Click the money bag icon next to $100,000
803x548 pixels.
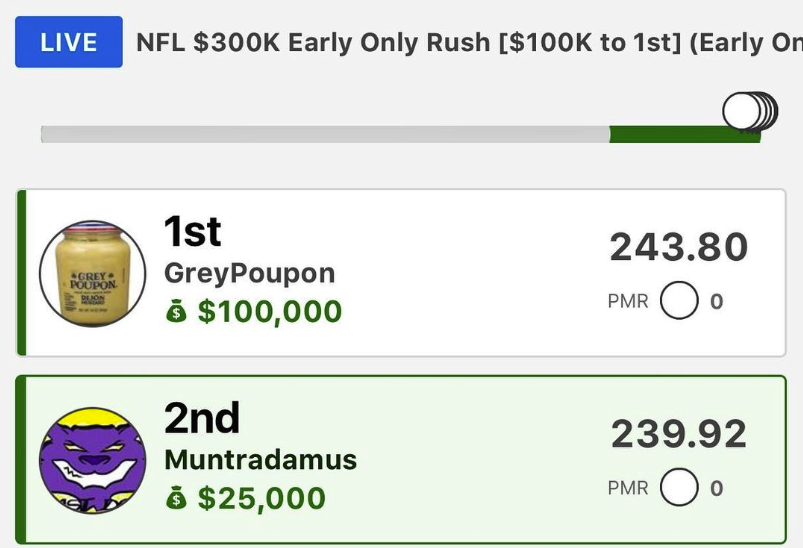[176, 311]
